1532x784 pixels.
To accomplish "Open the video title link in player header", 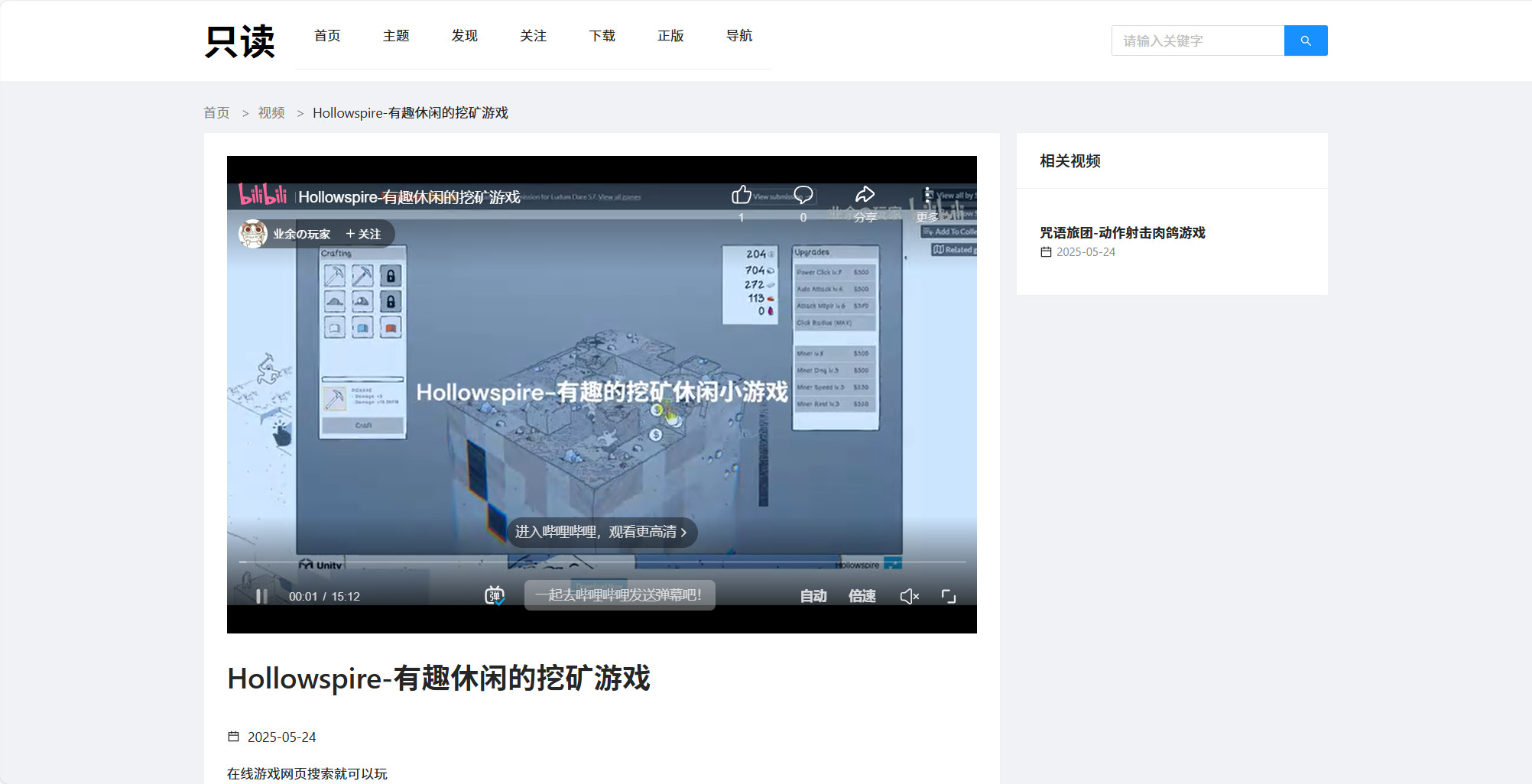I will click(x=409, y=197).
